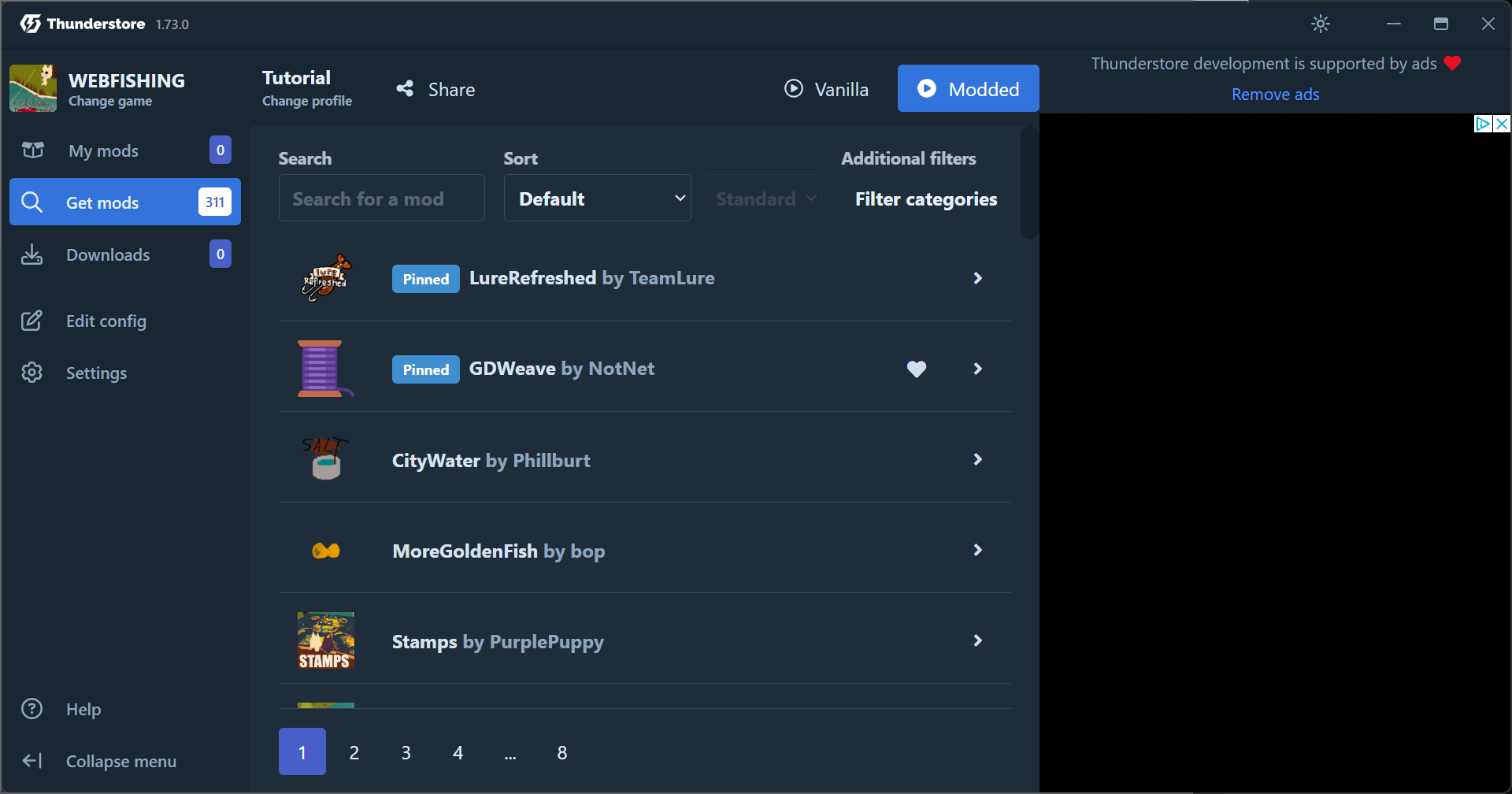Click the Pinned badge on GDWeave
Viewport: 1512px width, 794px height.
pyautogui.click(x=426, y=369)
